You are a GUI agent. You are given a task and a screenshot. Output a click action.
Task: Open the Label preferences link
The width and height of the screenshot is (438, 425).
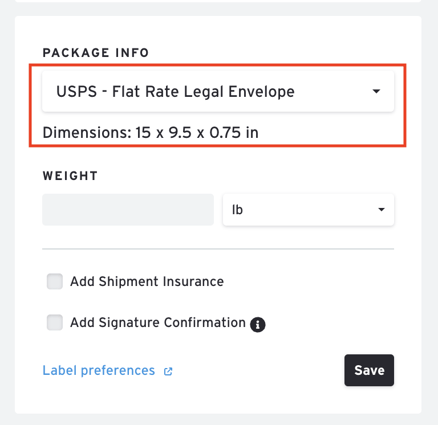[99, 370]
